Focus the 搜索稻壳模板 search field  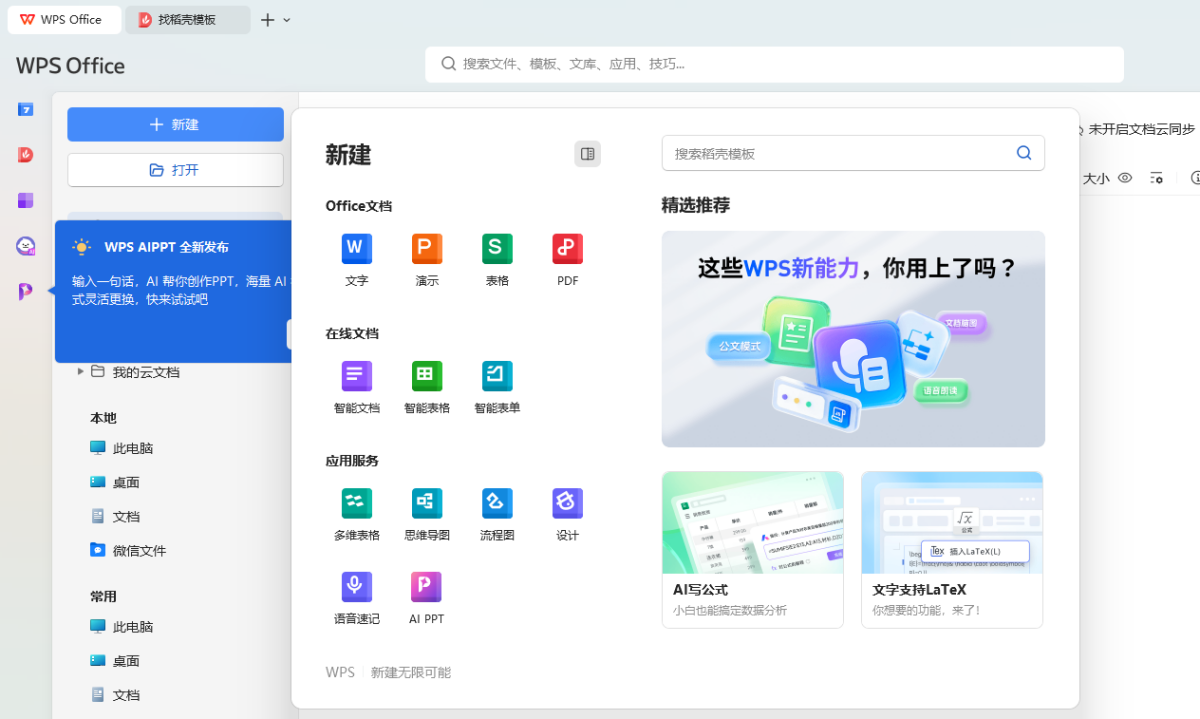pyautogui.click(x=838, y=154)
